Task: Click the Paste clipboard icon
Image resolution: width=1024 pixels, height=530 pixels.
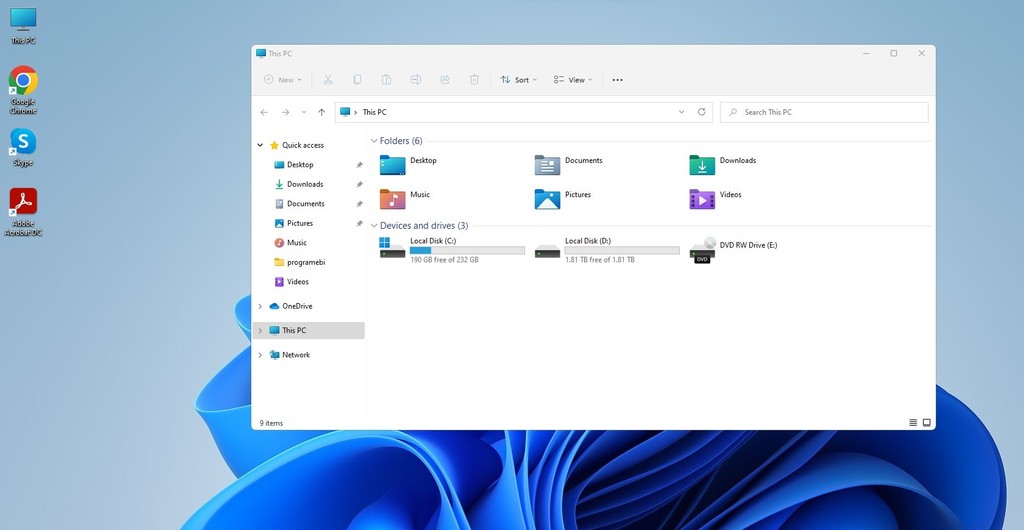Action: [x=387, y=80]
